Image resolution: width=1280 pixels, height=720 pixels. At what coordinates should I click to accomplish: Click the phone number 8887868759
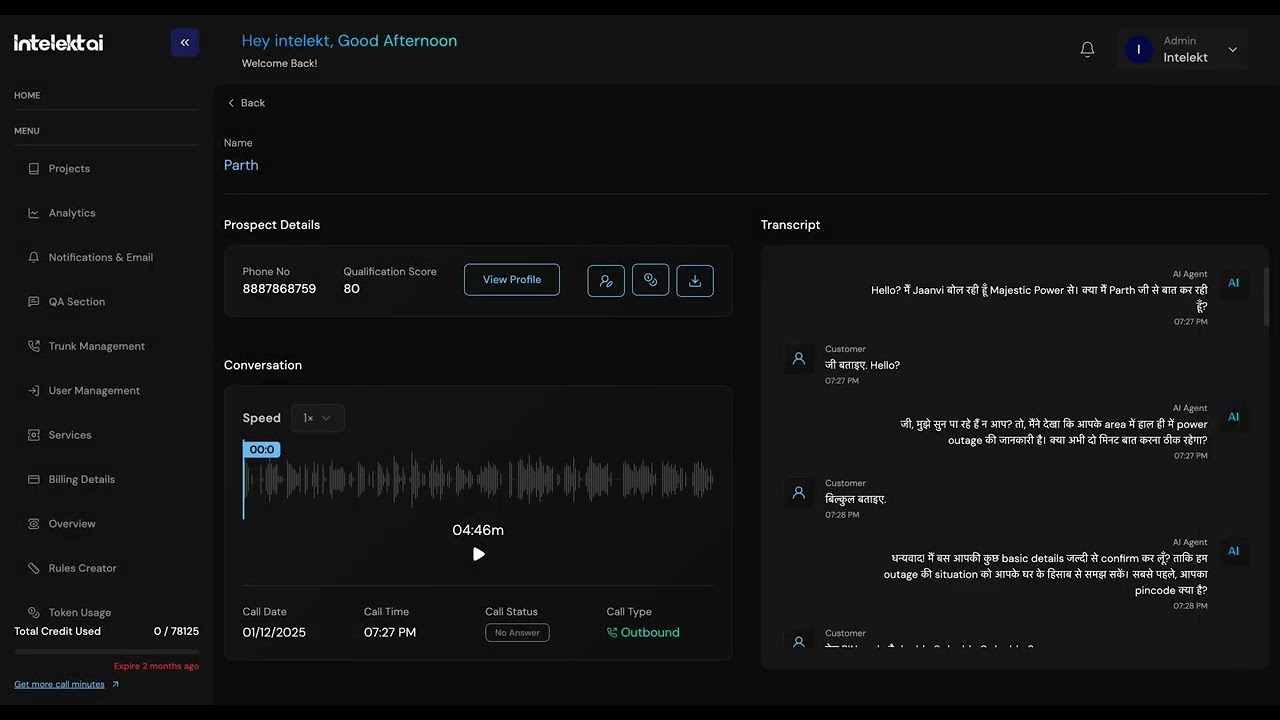[x=279, y=289]
